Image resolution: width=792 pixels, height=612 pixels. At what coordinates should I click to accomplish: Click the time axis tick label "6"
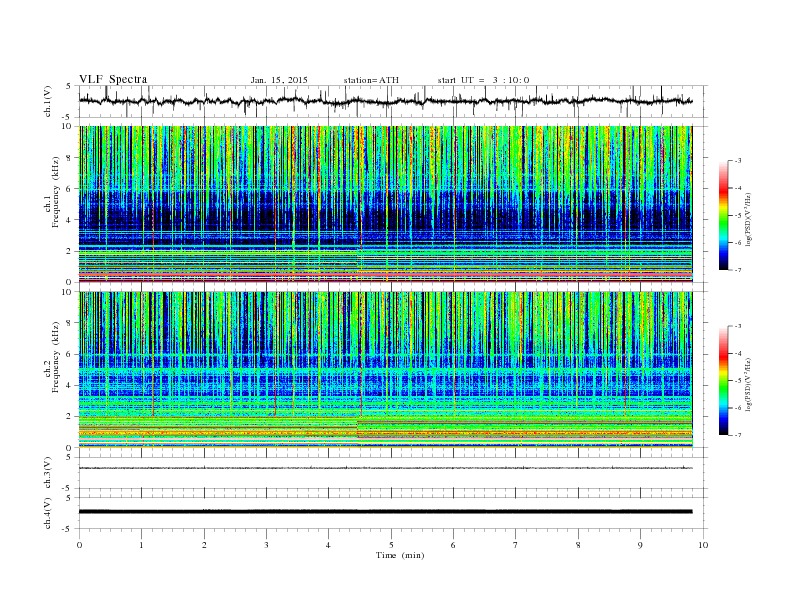[453, 545]
